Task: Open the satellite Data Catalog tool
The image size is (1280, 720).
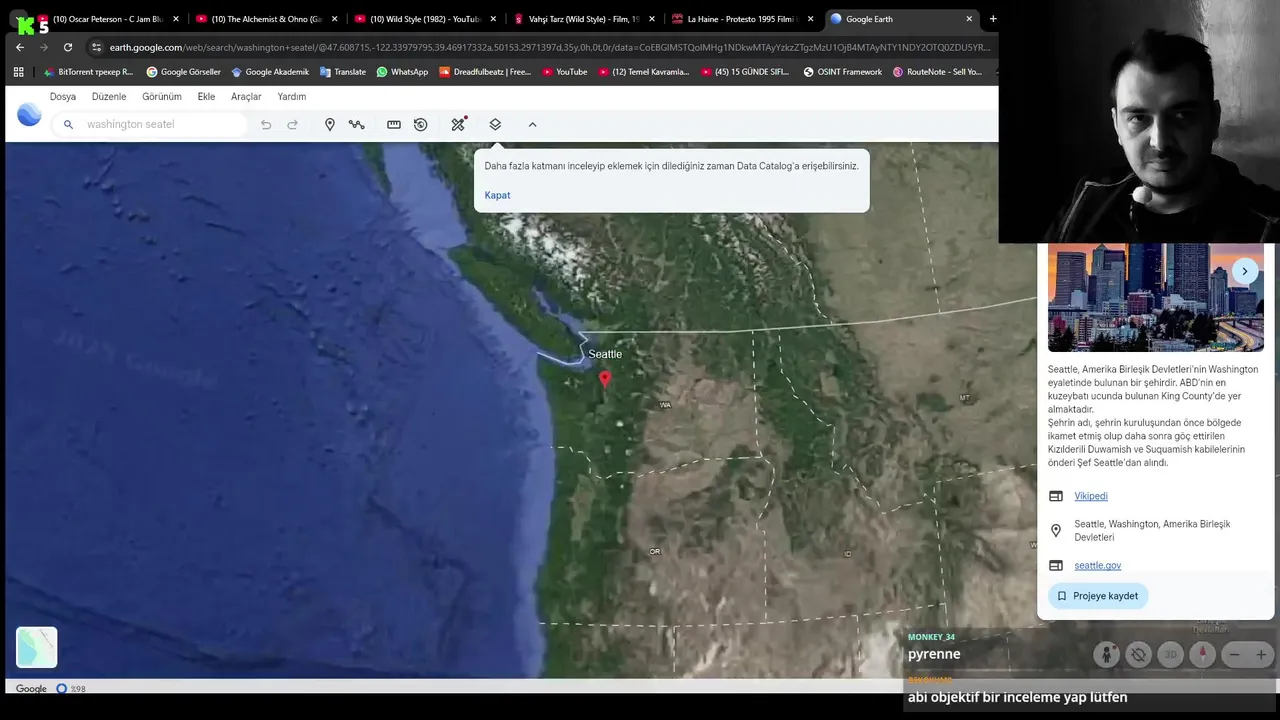Action: coord(458,124)
